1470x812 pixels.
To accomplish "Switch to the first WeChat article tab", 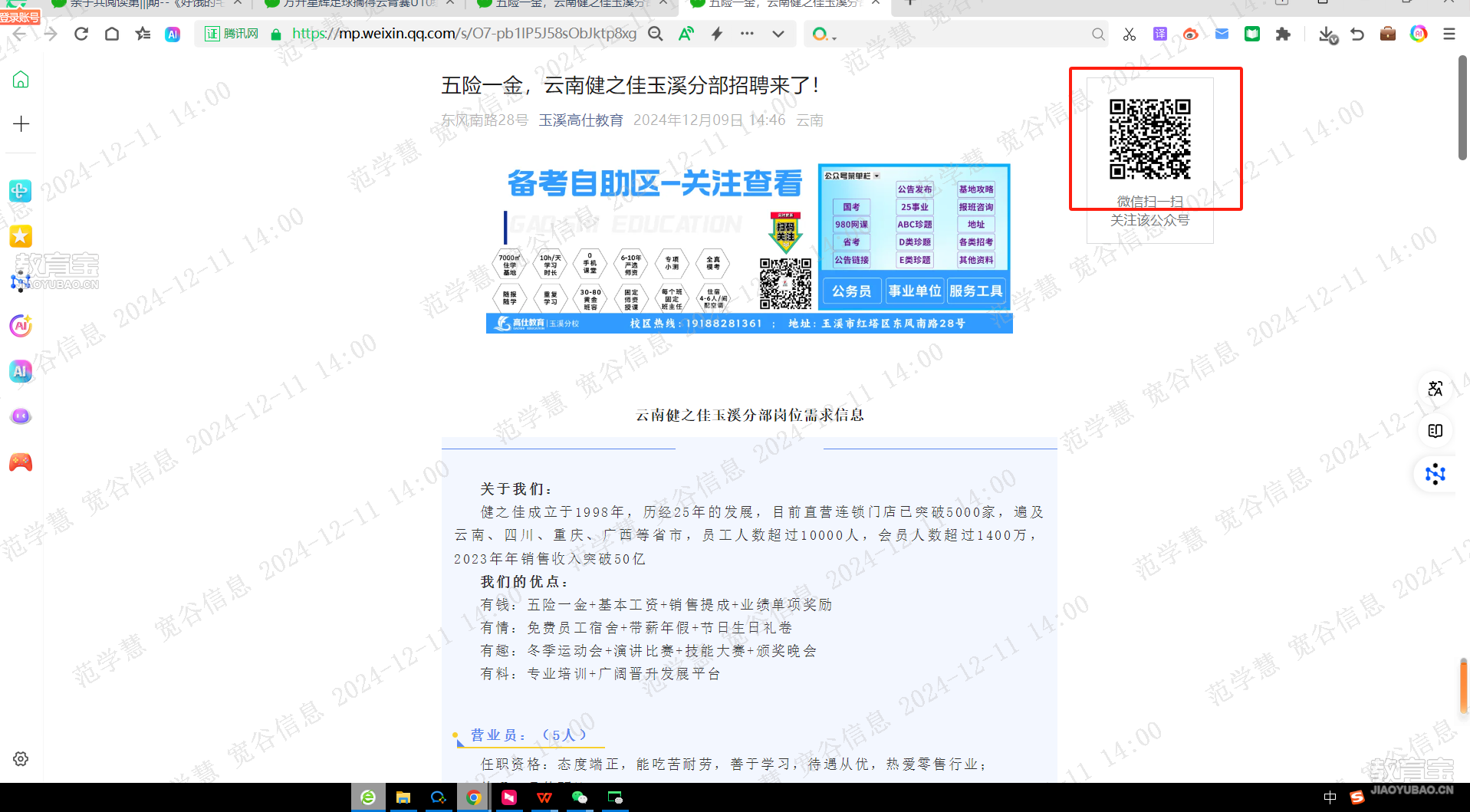I will click(x=146, y=4).
